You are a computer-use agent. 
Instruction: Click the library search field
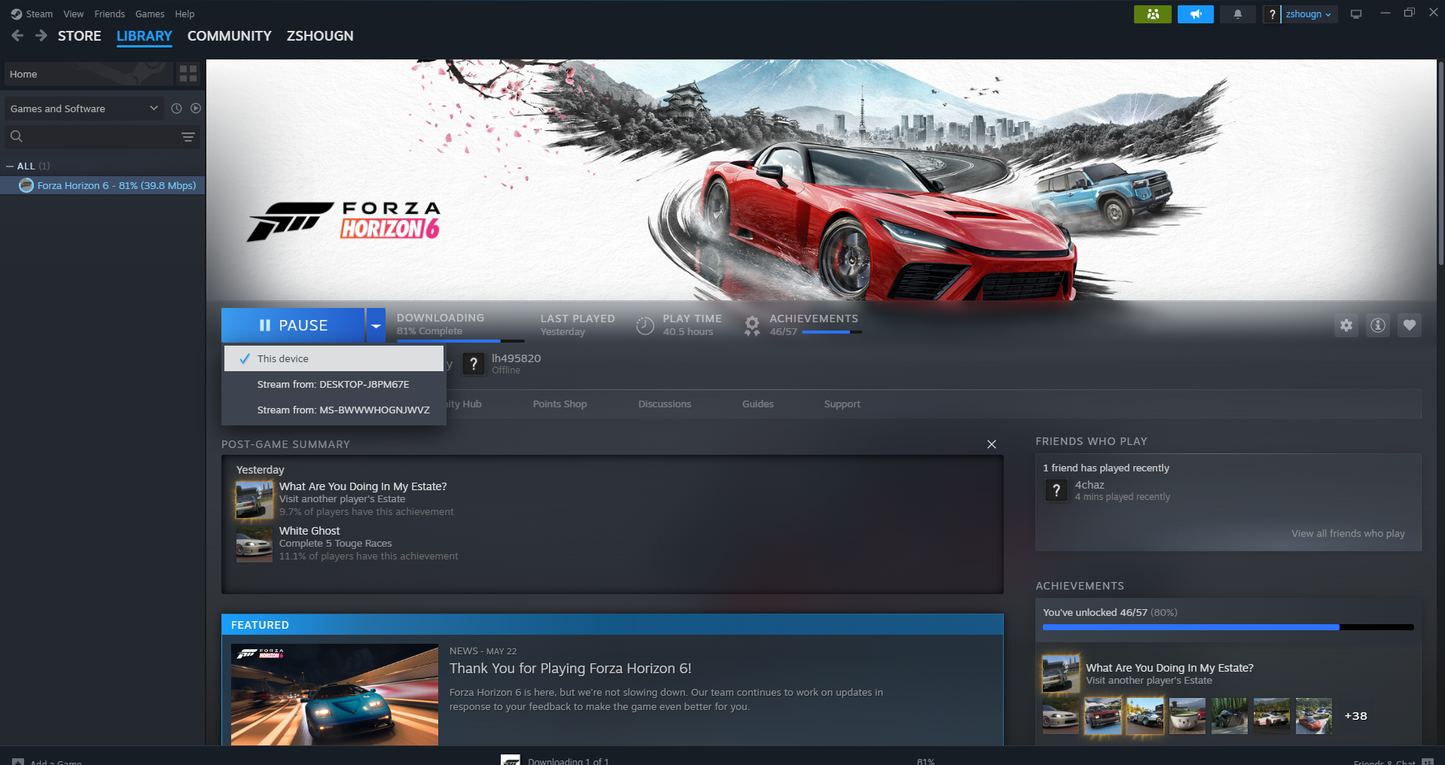(100, 136)
